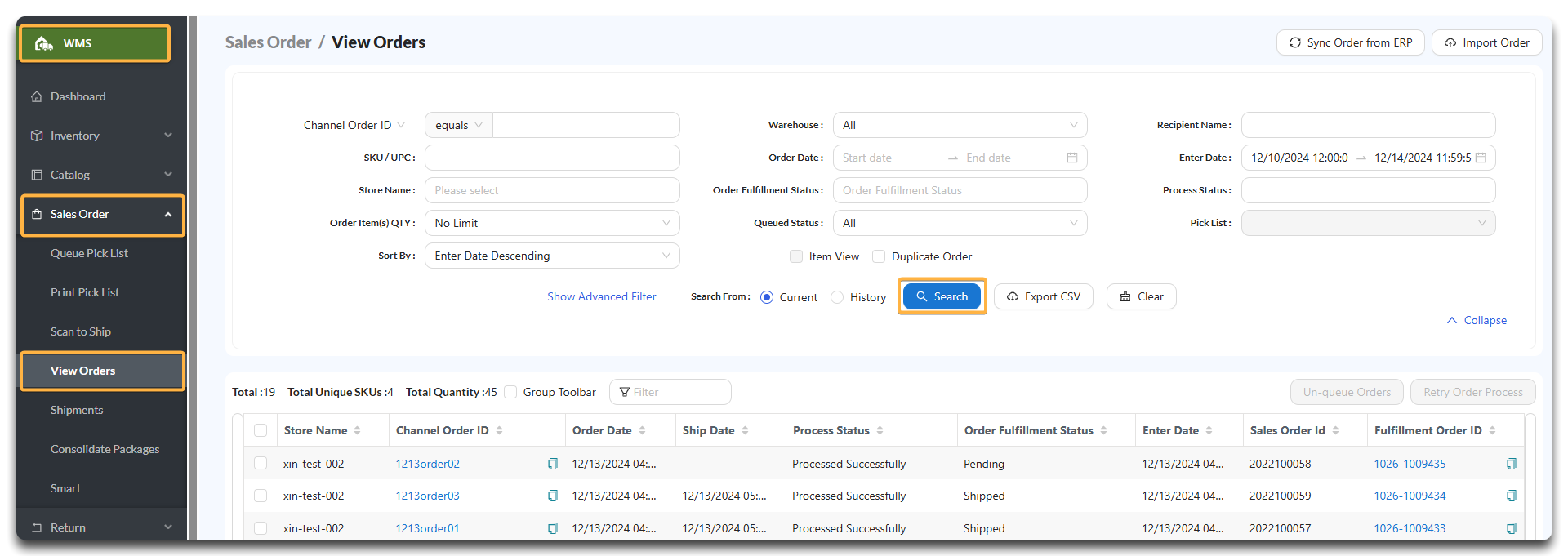Open the equals operator dropdown
The image size is (1568, 556).
459,125
